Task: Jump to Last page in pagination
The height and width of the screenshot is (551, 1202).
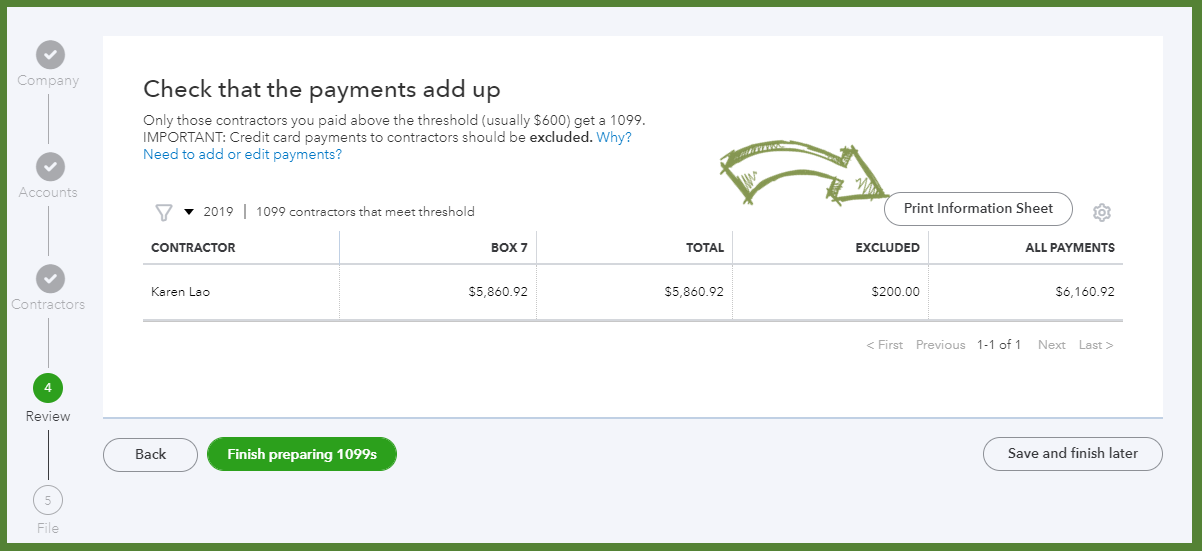Action: tap(1096, 345)
